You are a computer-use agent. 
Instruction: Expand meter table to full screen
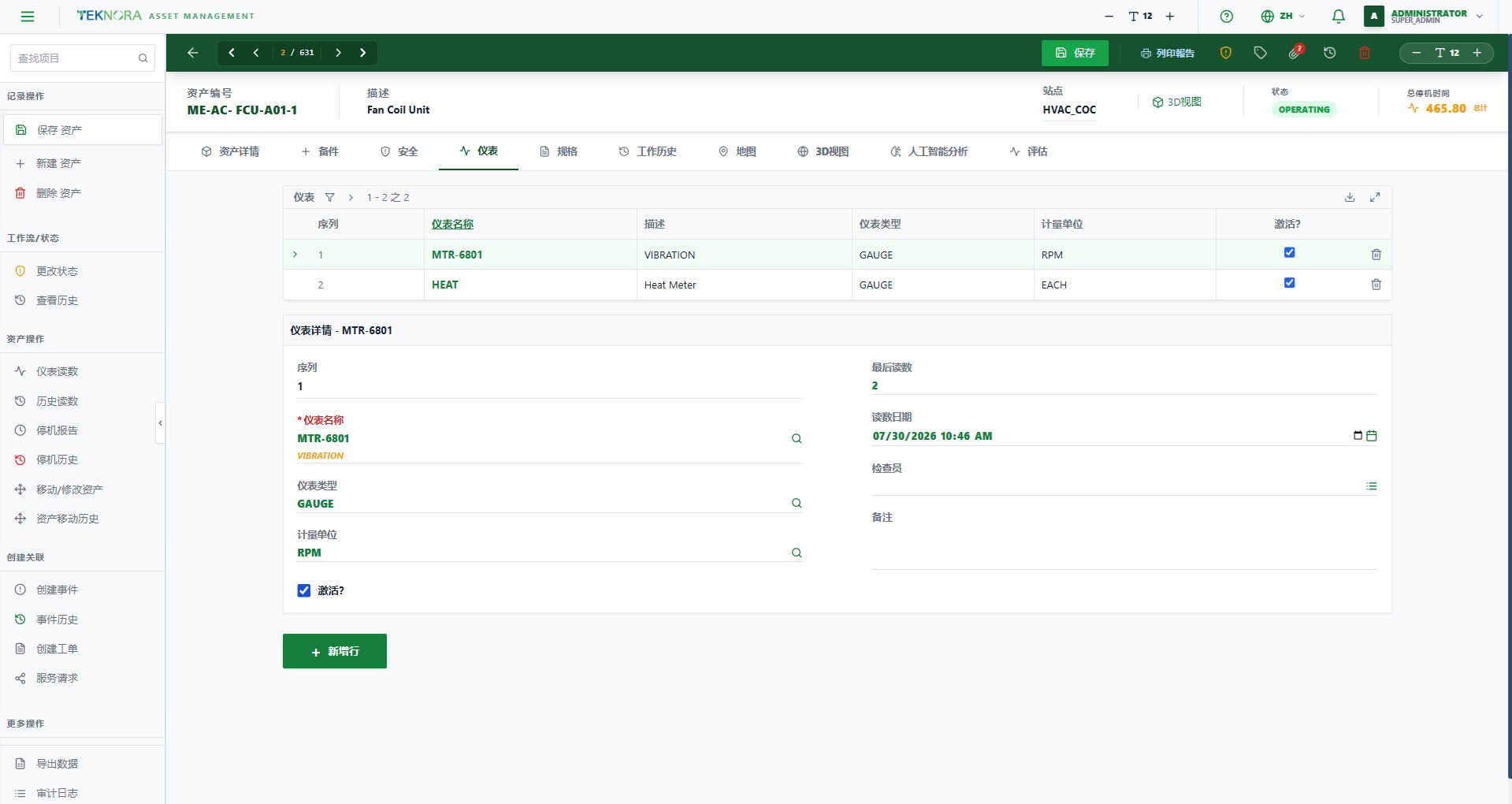pyautogui.click(x=1375, y=197)
